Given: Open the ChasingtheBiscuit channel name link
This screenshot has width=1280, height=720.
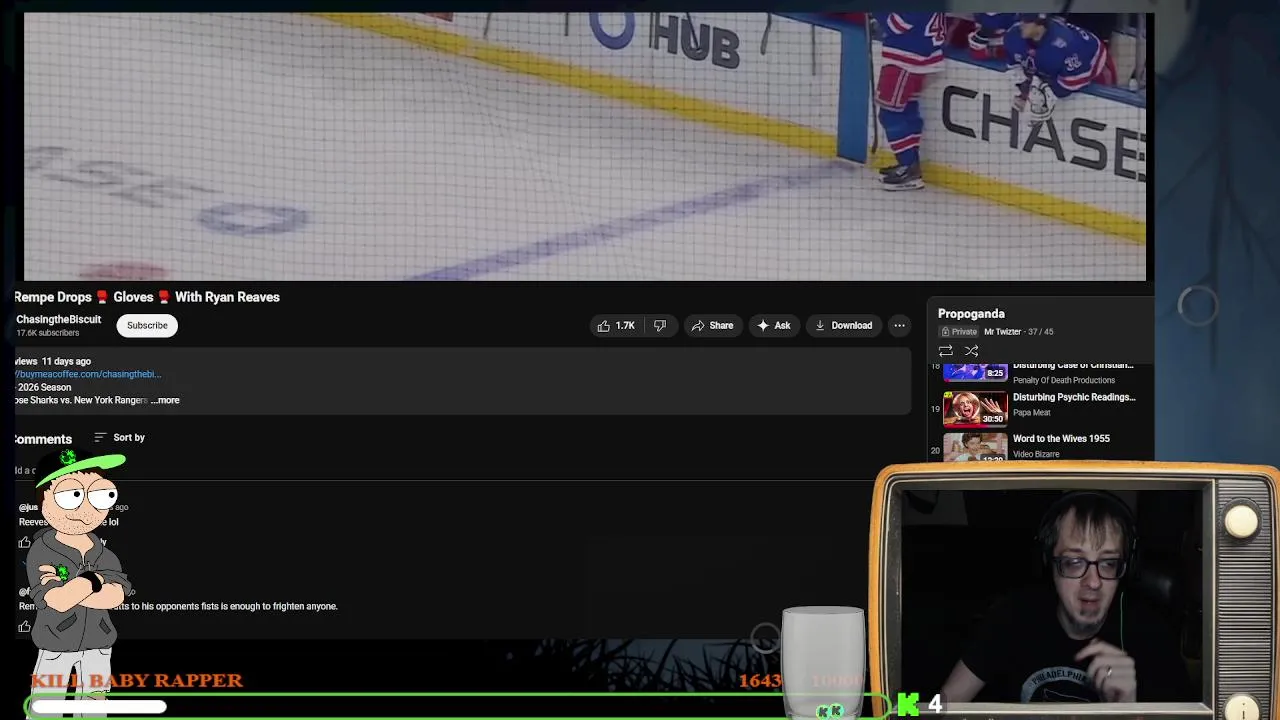Looking at the screenshot, I should pyautogui.click(x=58, y=319).
